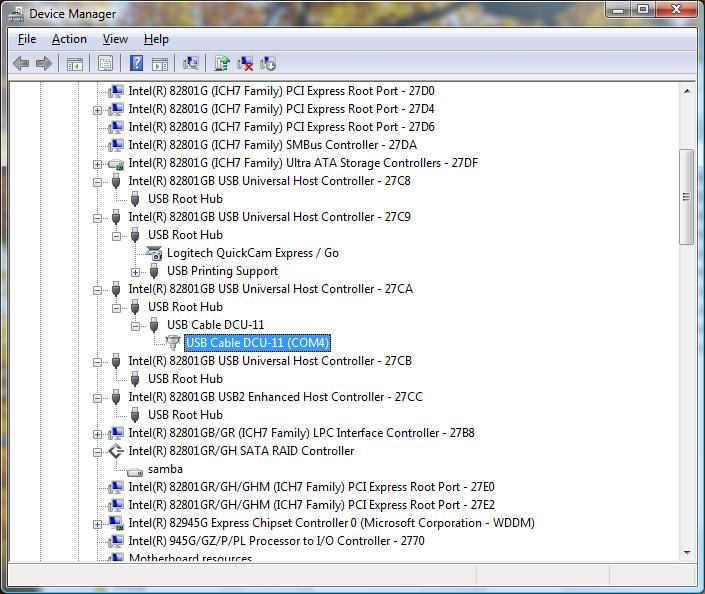Select PCI Express Root Port - 27E2
The width and height of the screenshot is (705, 594).
[311, 505]
